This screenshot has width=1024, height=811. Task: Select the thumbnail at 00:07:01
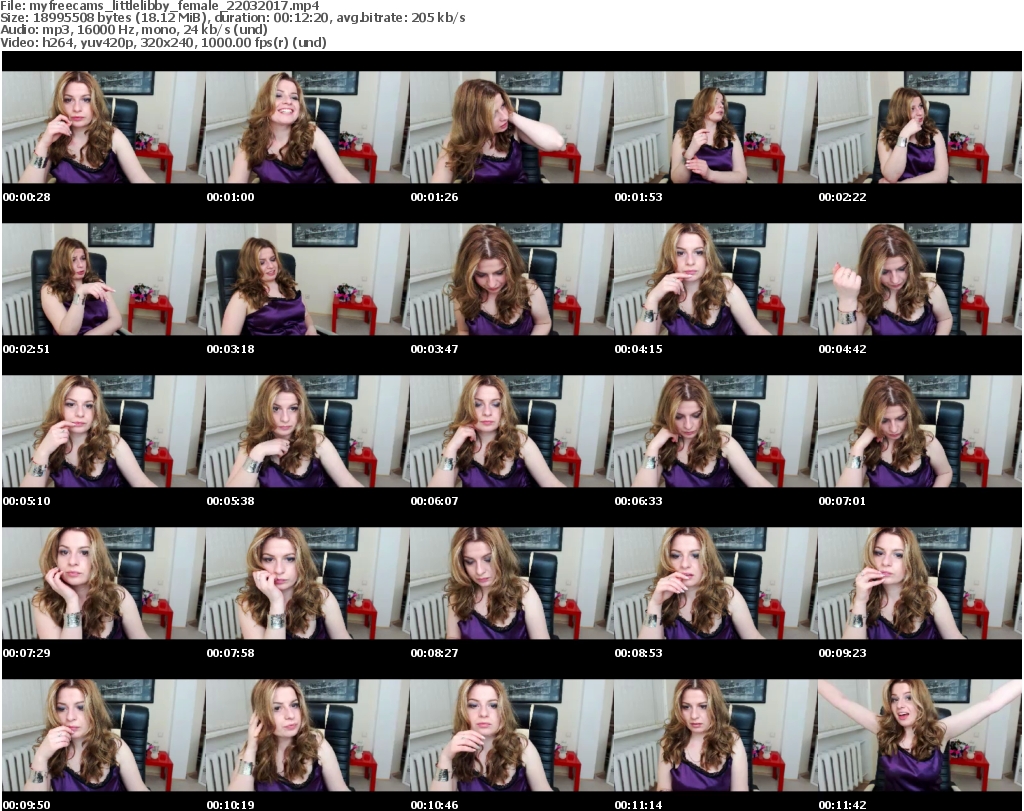[919, 432]
